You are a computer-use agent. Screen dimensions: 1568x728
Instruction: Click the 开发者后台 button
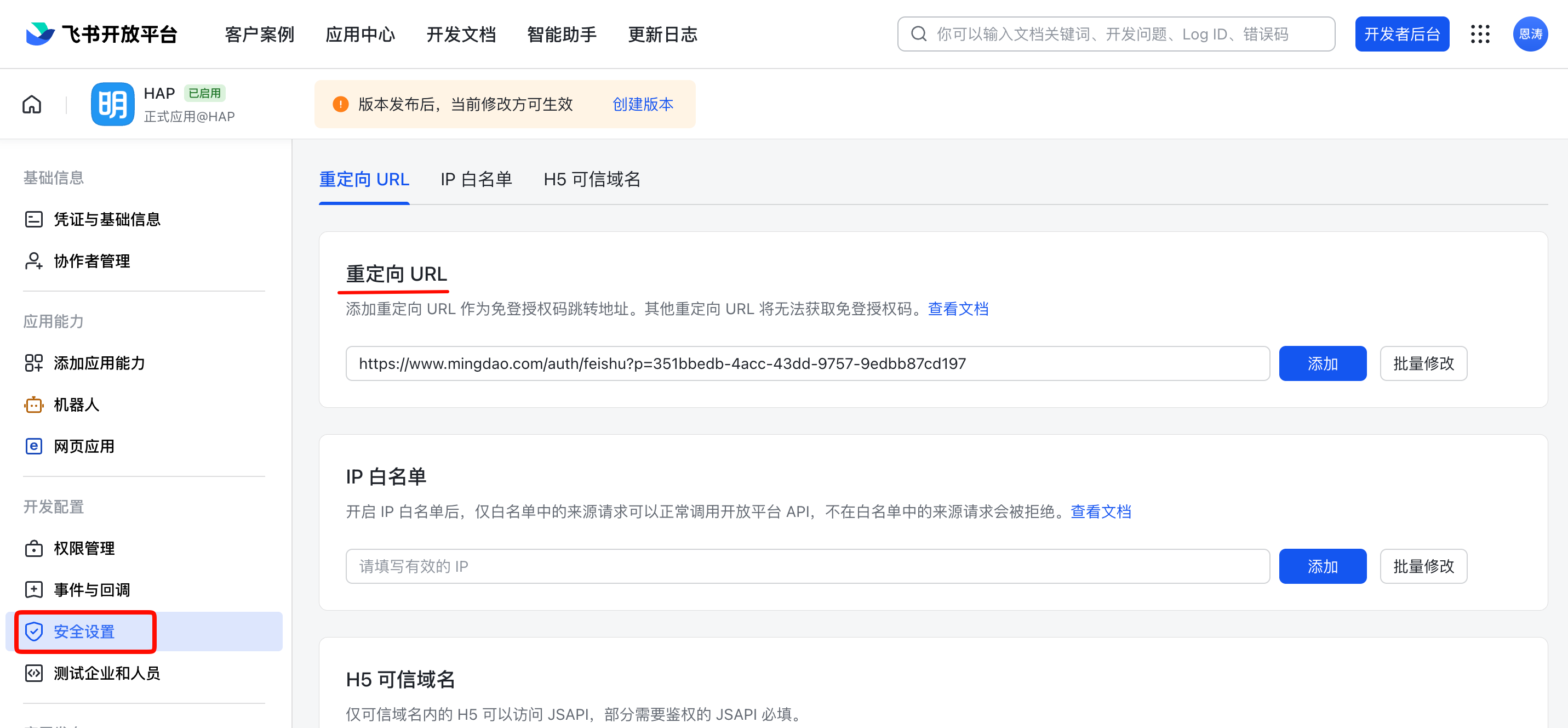pos(1402,34)
